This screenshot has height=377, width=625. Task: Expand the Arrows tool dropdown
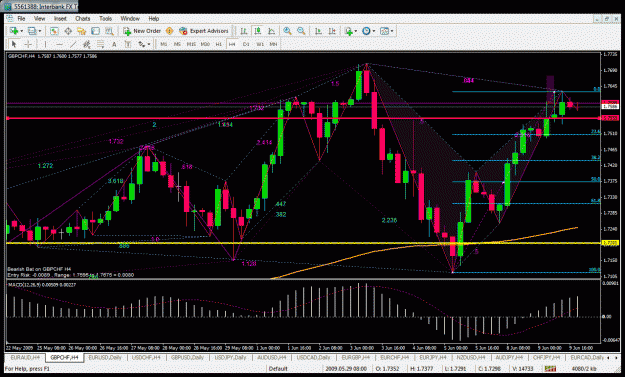click(149, 44)
